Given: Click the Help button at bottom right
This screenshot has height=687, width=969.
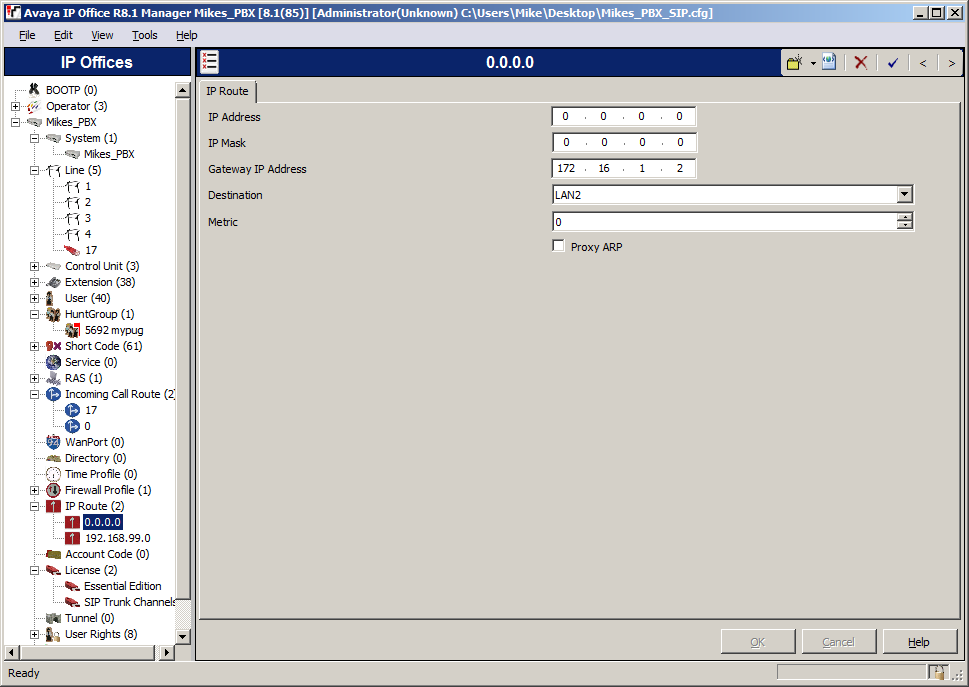Looking at the screenshot, I should click(918, 642).
